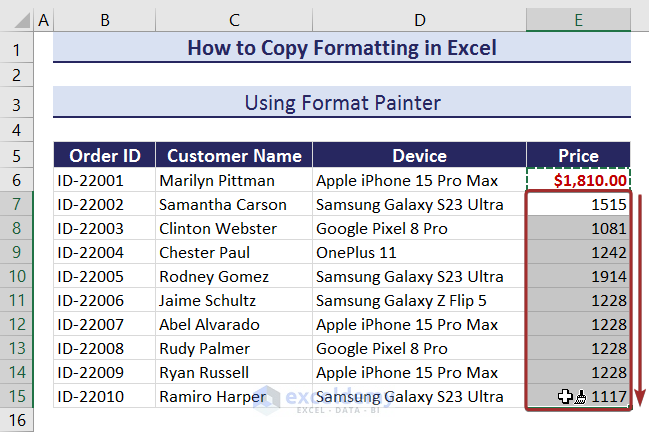
Task: Select column B header
Action: tap(104, 20)
